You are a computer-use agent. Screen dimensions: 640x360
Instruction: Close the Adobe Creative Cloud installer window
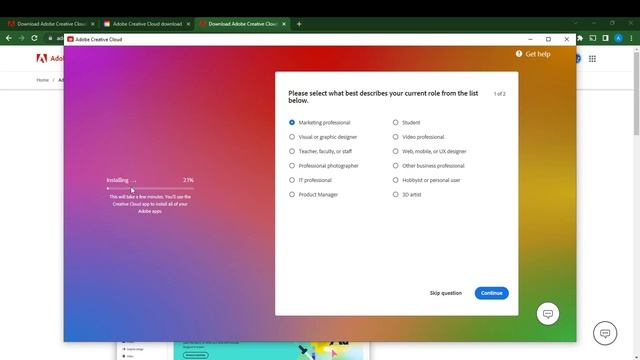coord(567,39)
